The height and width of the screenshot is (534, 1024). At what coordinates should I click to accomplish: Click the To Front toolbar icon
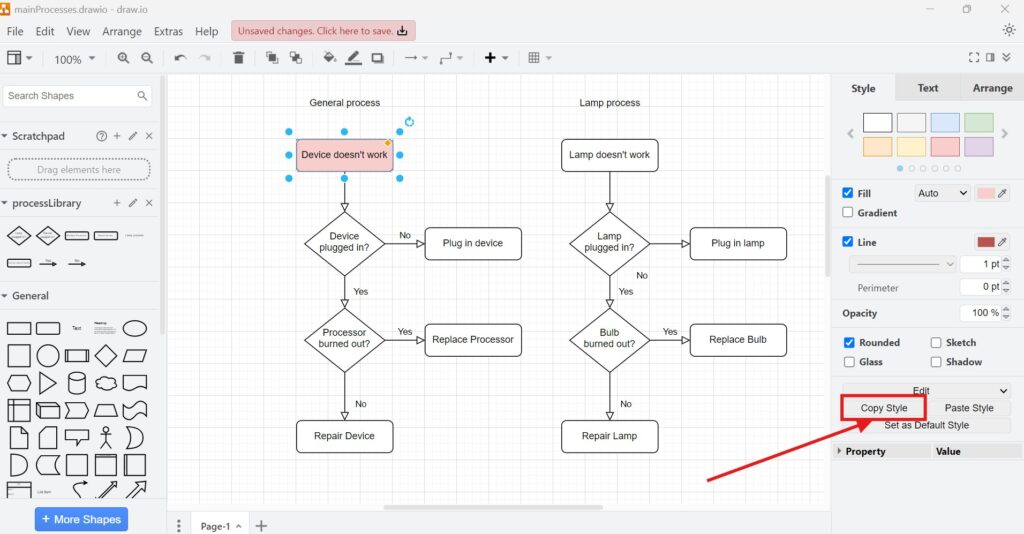point(272,58)
